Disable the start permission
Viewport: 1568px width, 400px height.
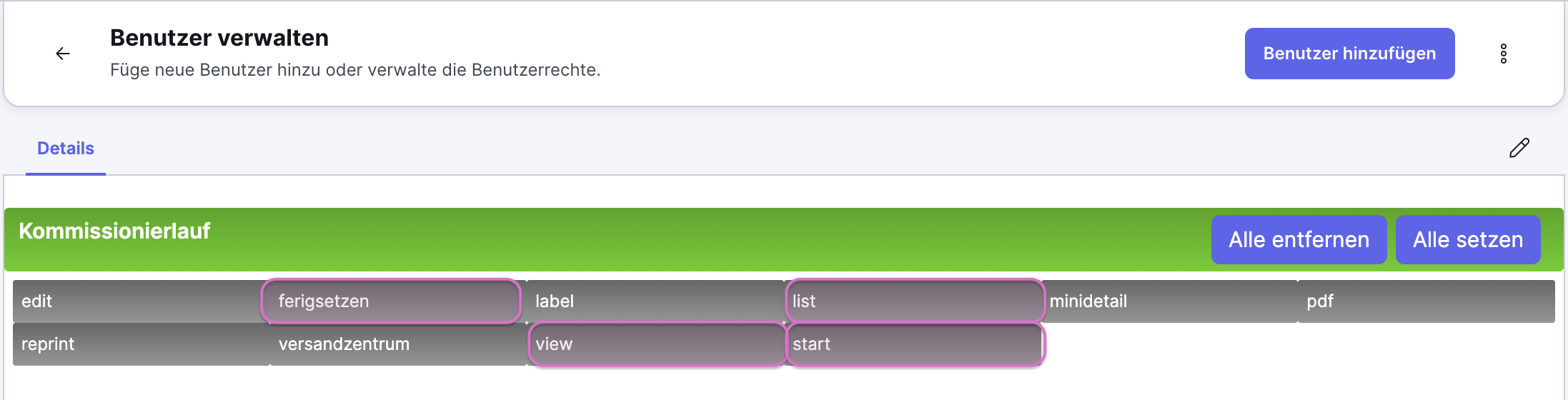(x=914, y=344)
